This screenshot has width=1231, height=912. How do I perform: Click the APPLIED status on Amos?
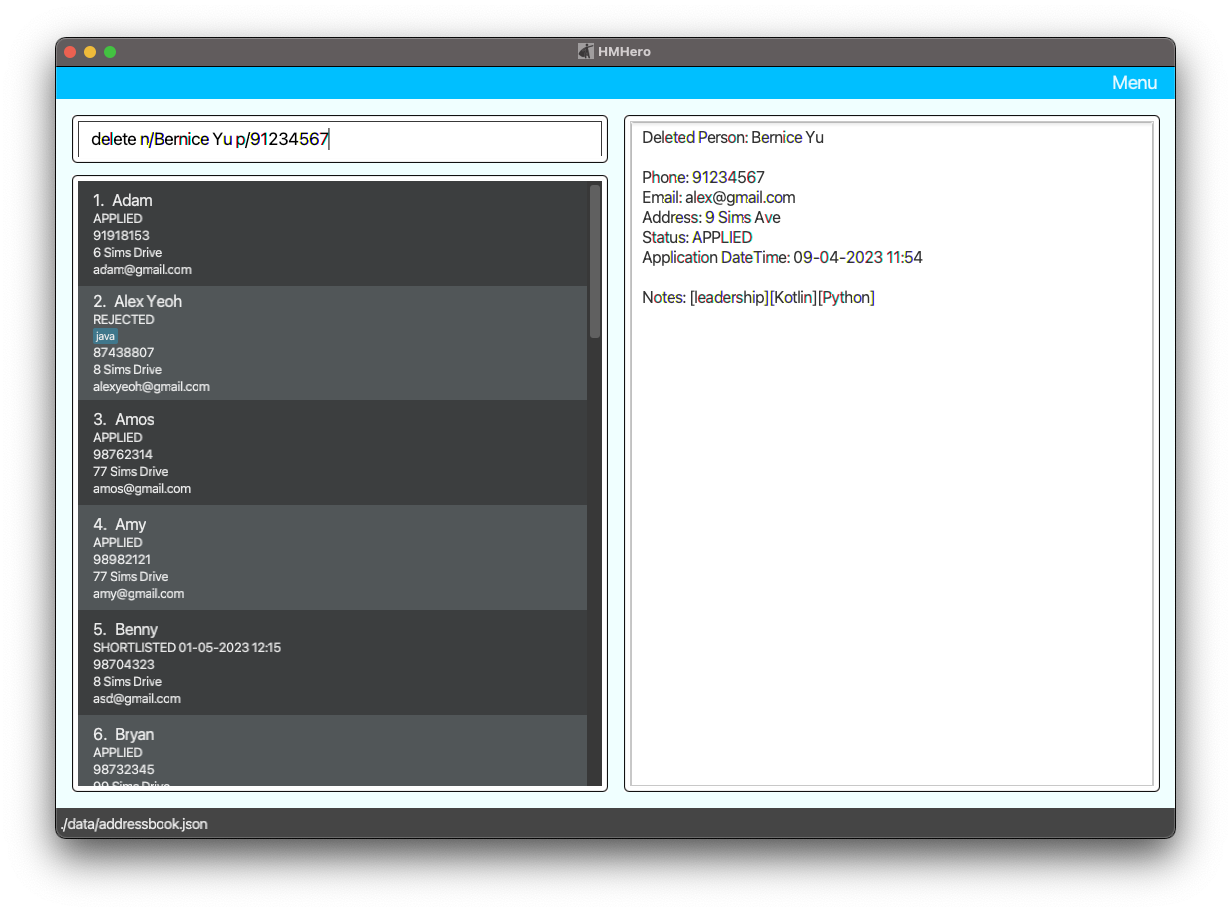(x=117, y=437)
